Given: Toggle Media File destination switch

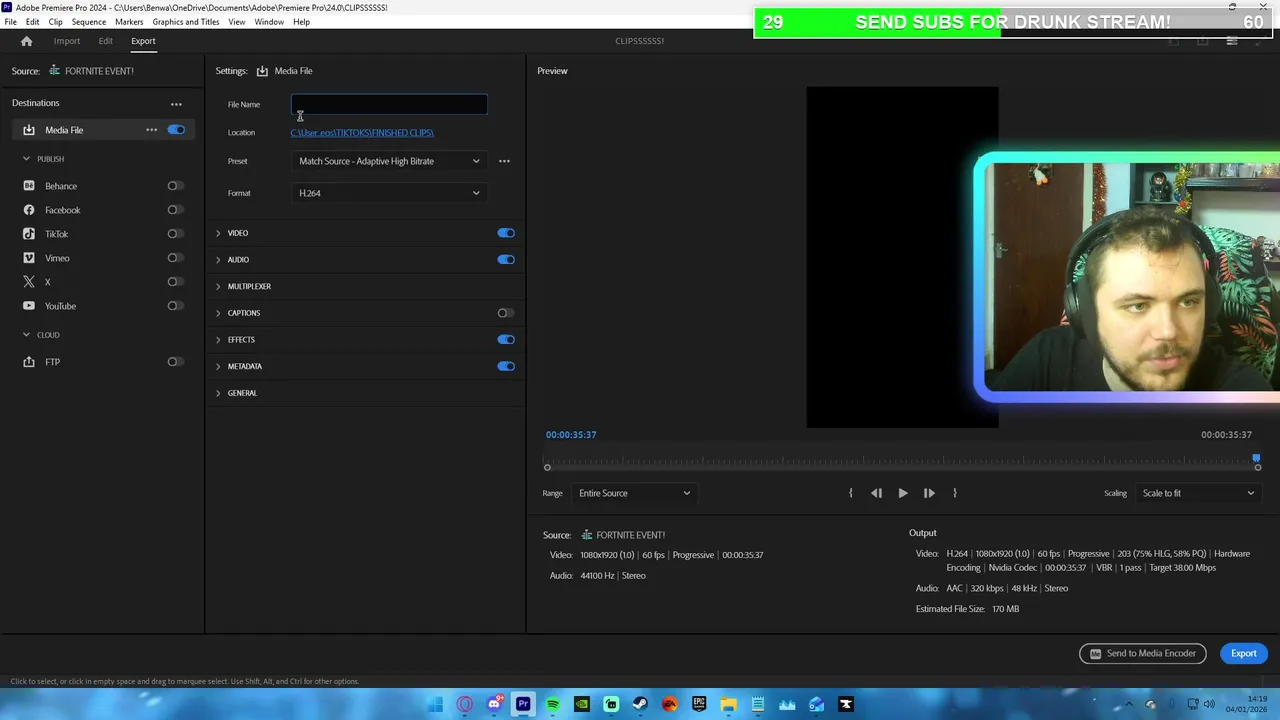Looking at the screenshot, I should pyautogui.click(x=176, y=130).
